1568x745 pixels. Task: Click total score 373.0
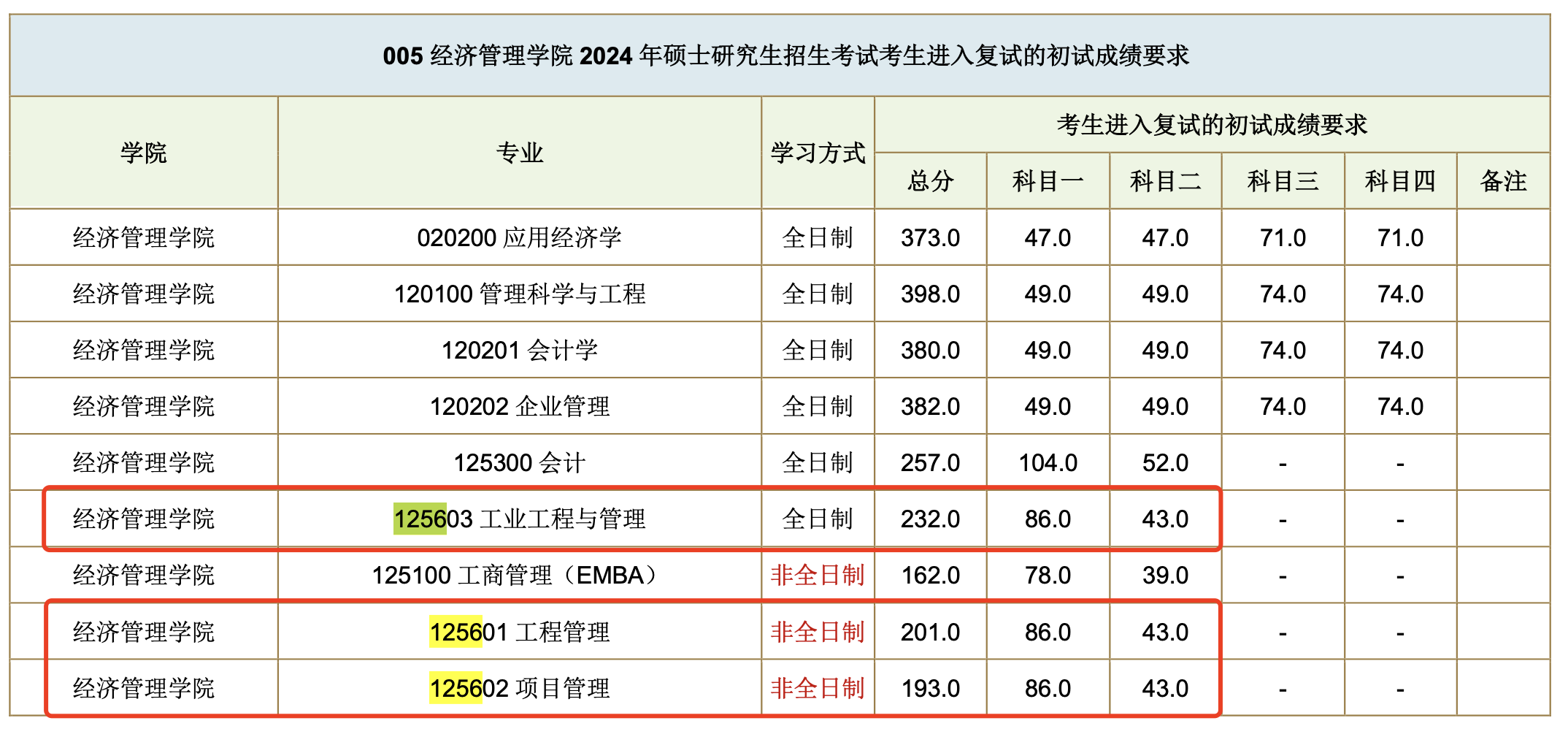click(x=931, y=237)
